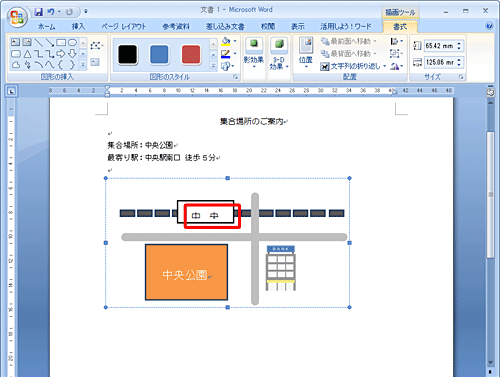This screenshot has height=377, width=500.
Task: Select the right brace shape
Action: [72, 65]
